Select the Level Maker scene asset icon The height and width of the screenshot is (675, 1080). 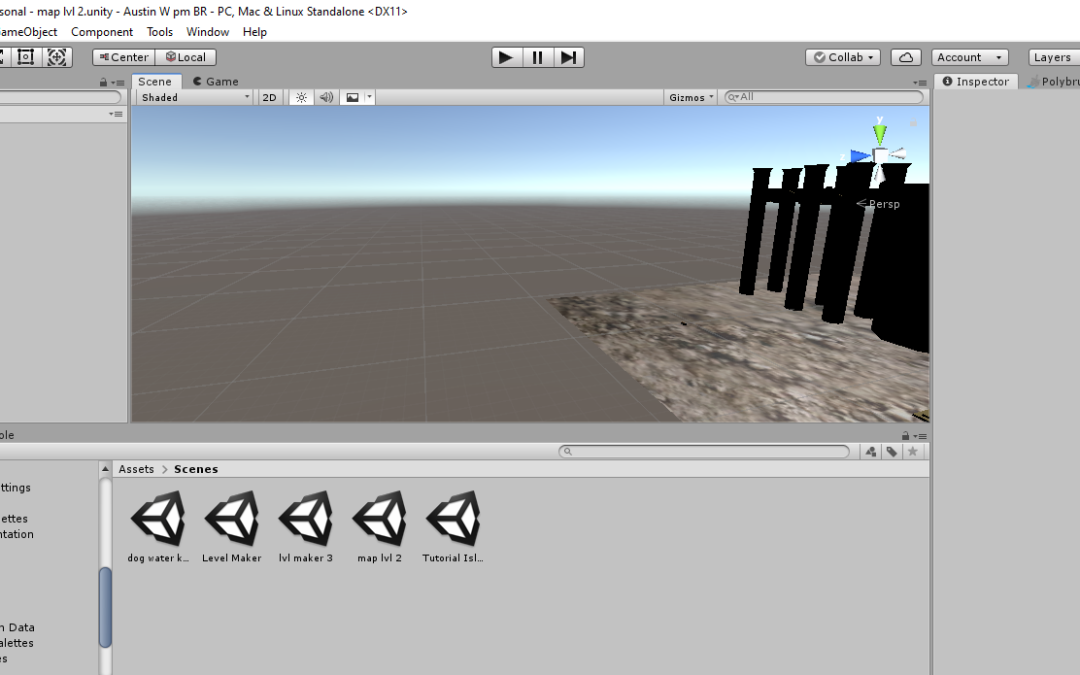click(231, 519)
